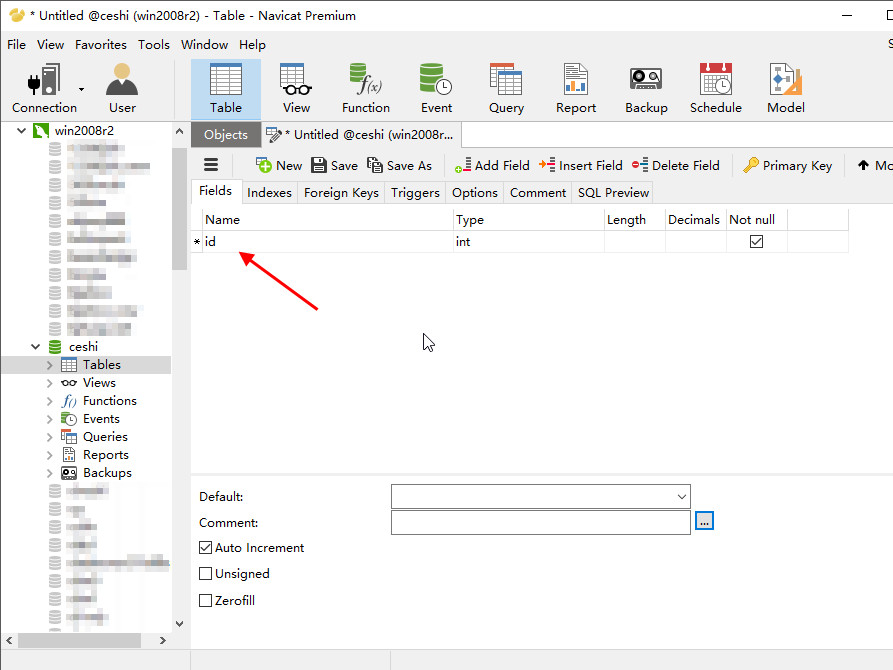This screenshot has height=670, width=893.
Task: Open the comment editor ellipsis button
Action: click(x=704, y=521)
